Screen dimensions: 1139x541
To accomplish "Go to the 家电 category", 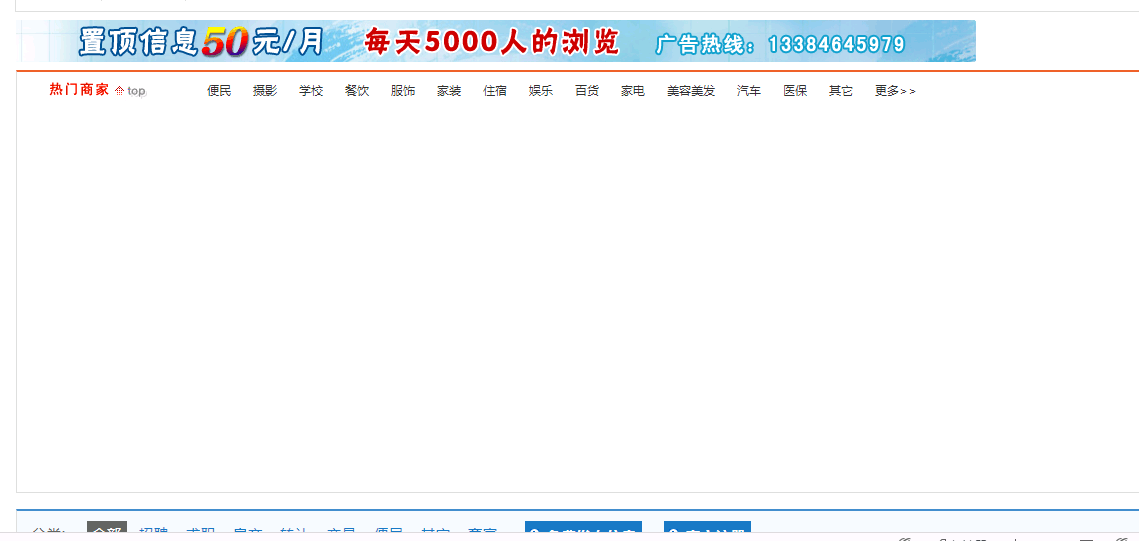I will (633, 91).
